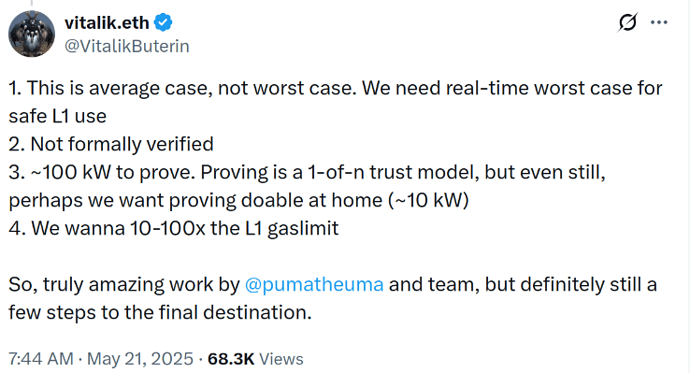The height and width of the screenshot is (373, 690).
Task: Click the 7:44 AM timestamp
Action: pos(41,359)
